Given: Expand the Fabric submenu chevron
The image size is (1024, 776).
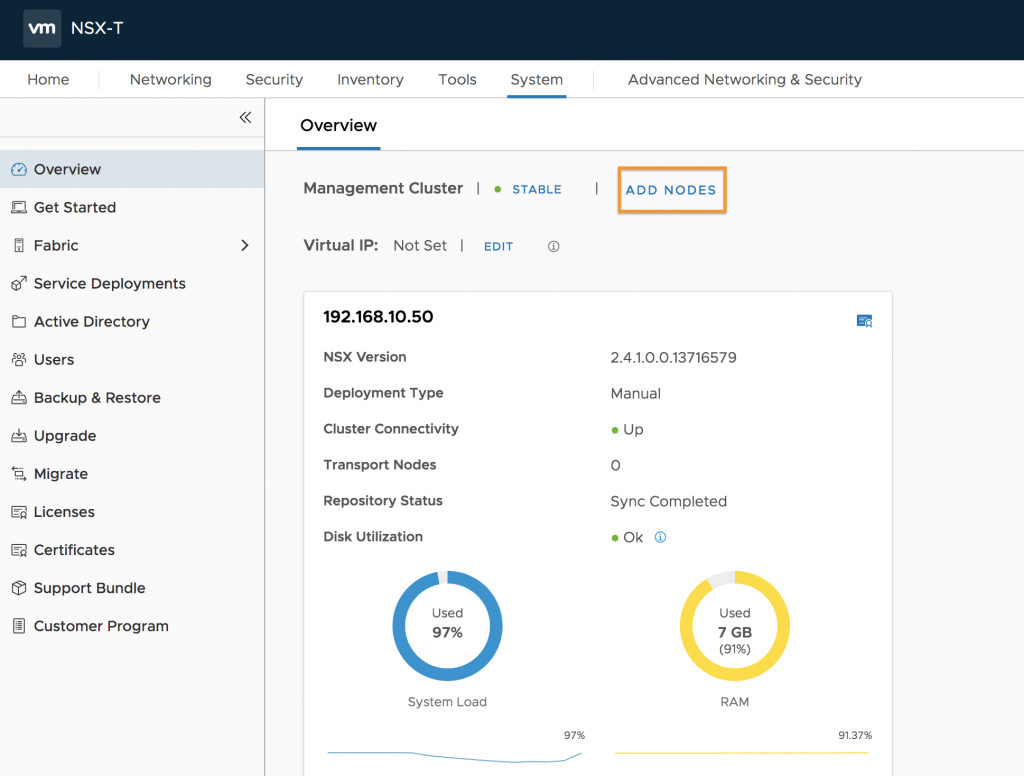Looking at the screenshot, I should point(245,246).
